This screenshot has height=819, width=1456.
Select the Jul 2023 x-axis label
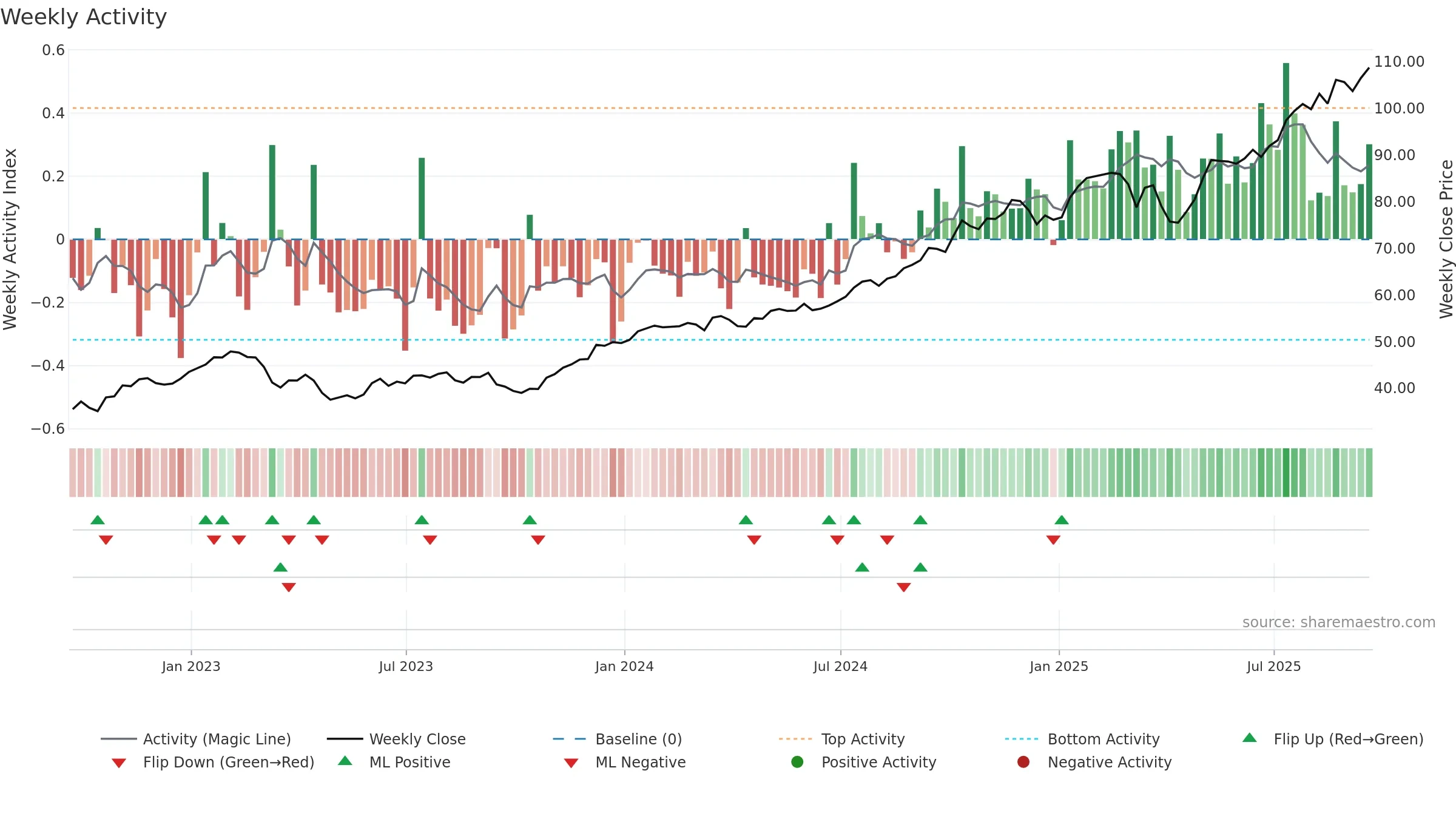pyautogui.click(x=406, y=666)
